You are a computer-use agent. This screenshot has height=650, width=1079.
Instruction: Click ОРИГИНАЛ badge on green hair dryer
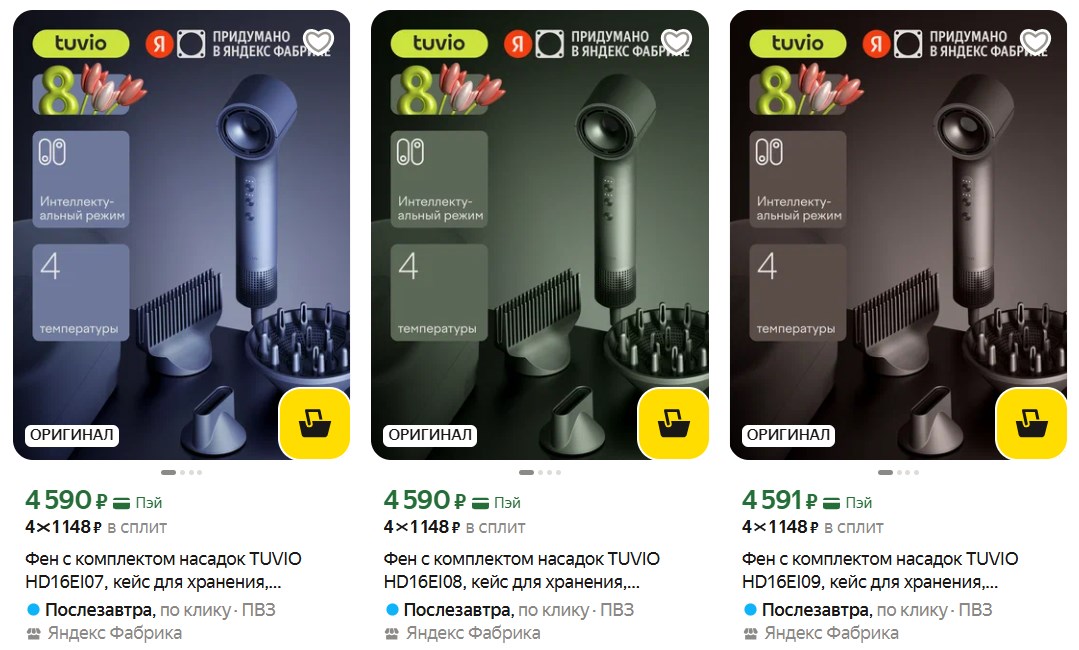429,435
